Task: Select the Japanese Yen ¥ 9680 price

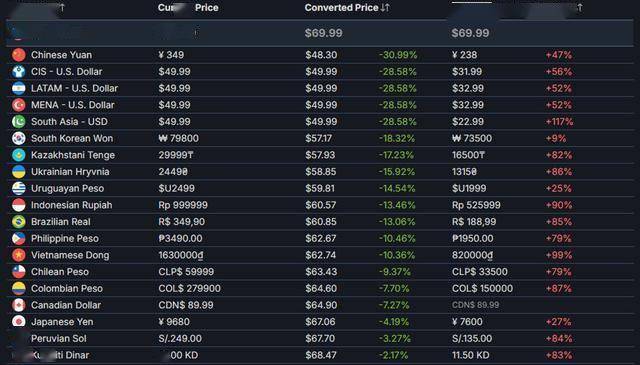Action: pyautogui.click(x=174, y=322)
